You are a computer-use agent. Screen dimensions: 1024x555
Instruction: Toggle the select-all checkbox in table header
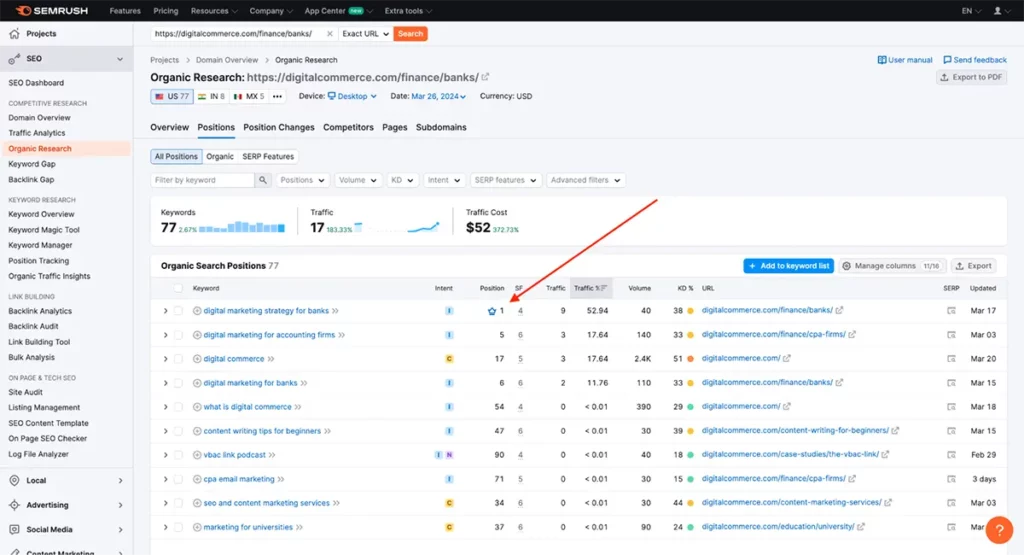coord(178,288)
